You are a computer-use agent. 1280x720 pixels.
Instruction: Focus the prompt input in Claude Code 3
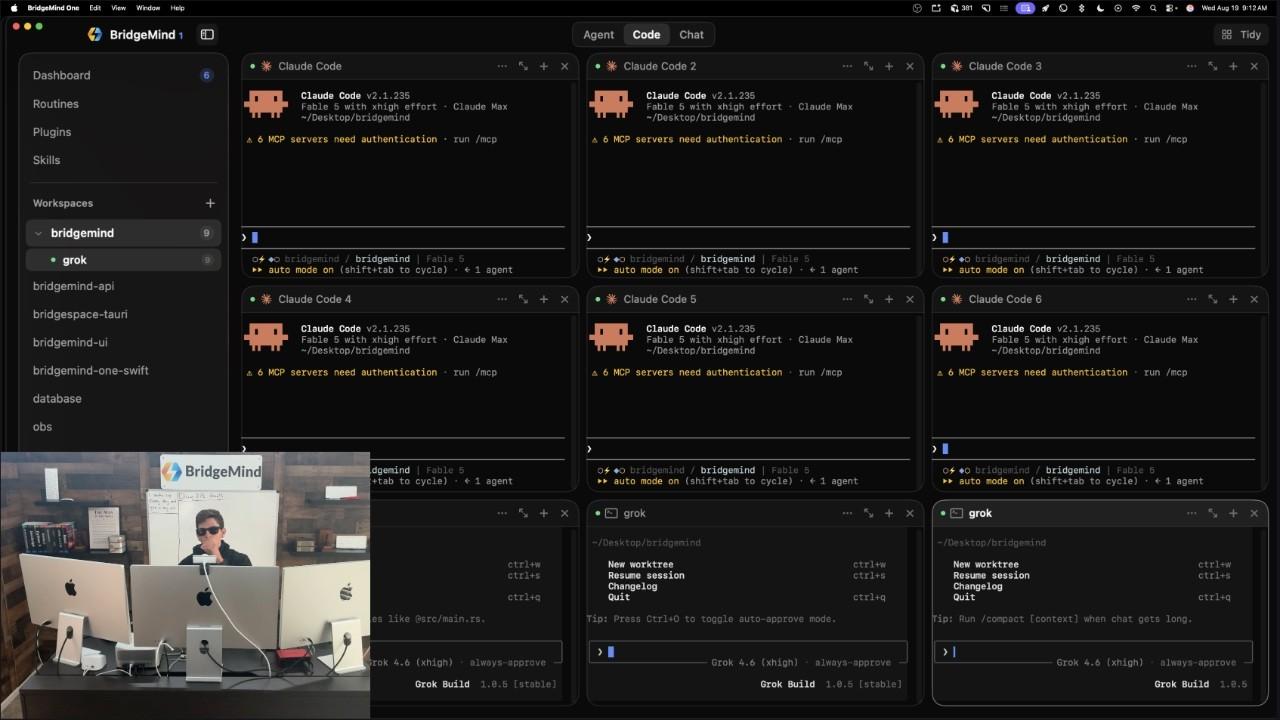pos(1093,237)
